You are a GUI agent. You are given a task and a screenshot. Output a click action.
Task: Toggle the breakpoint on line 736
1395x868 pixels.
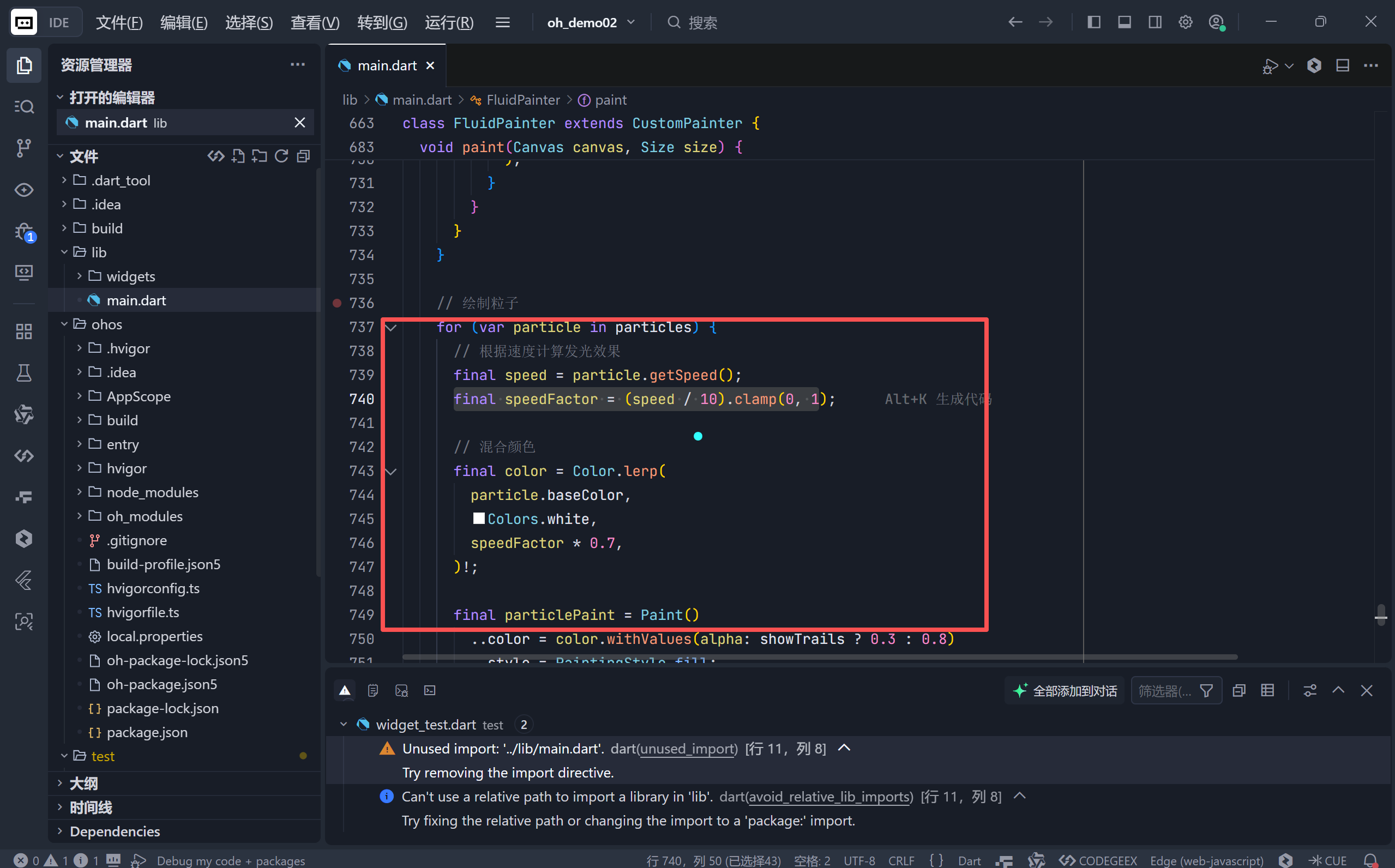338,303
